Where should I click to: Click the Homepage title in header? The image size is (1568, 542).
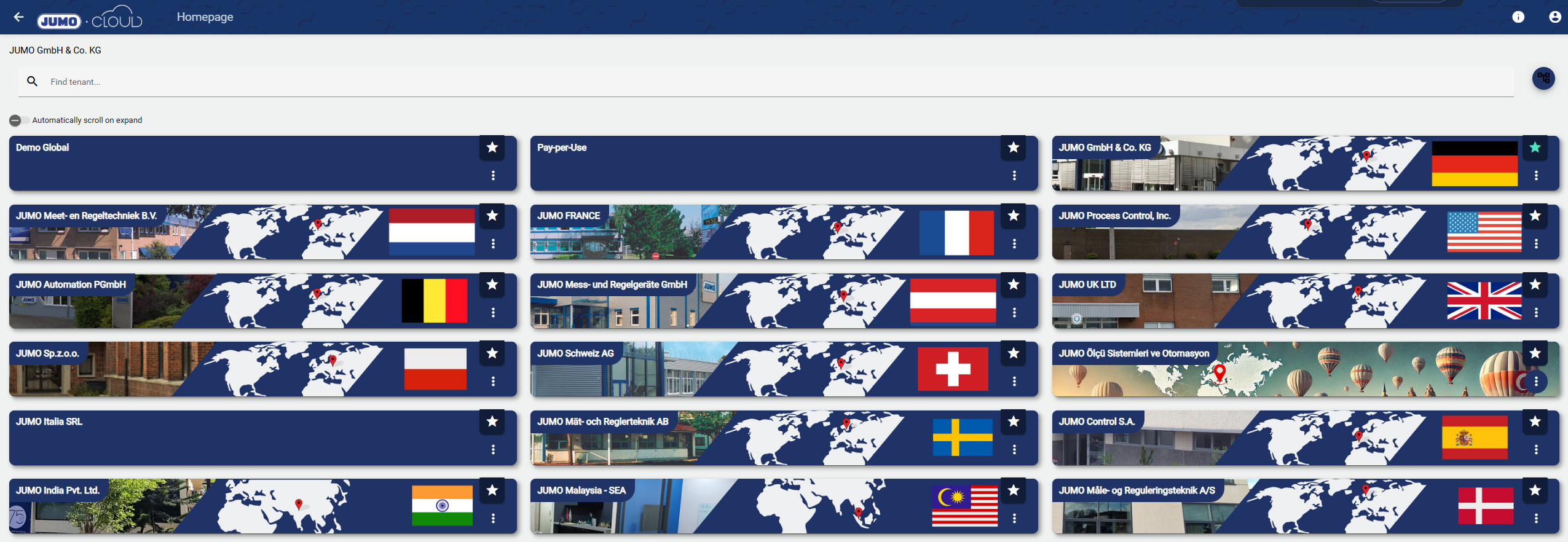click(x=205, y=17)
